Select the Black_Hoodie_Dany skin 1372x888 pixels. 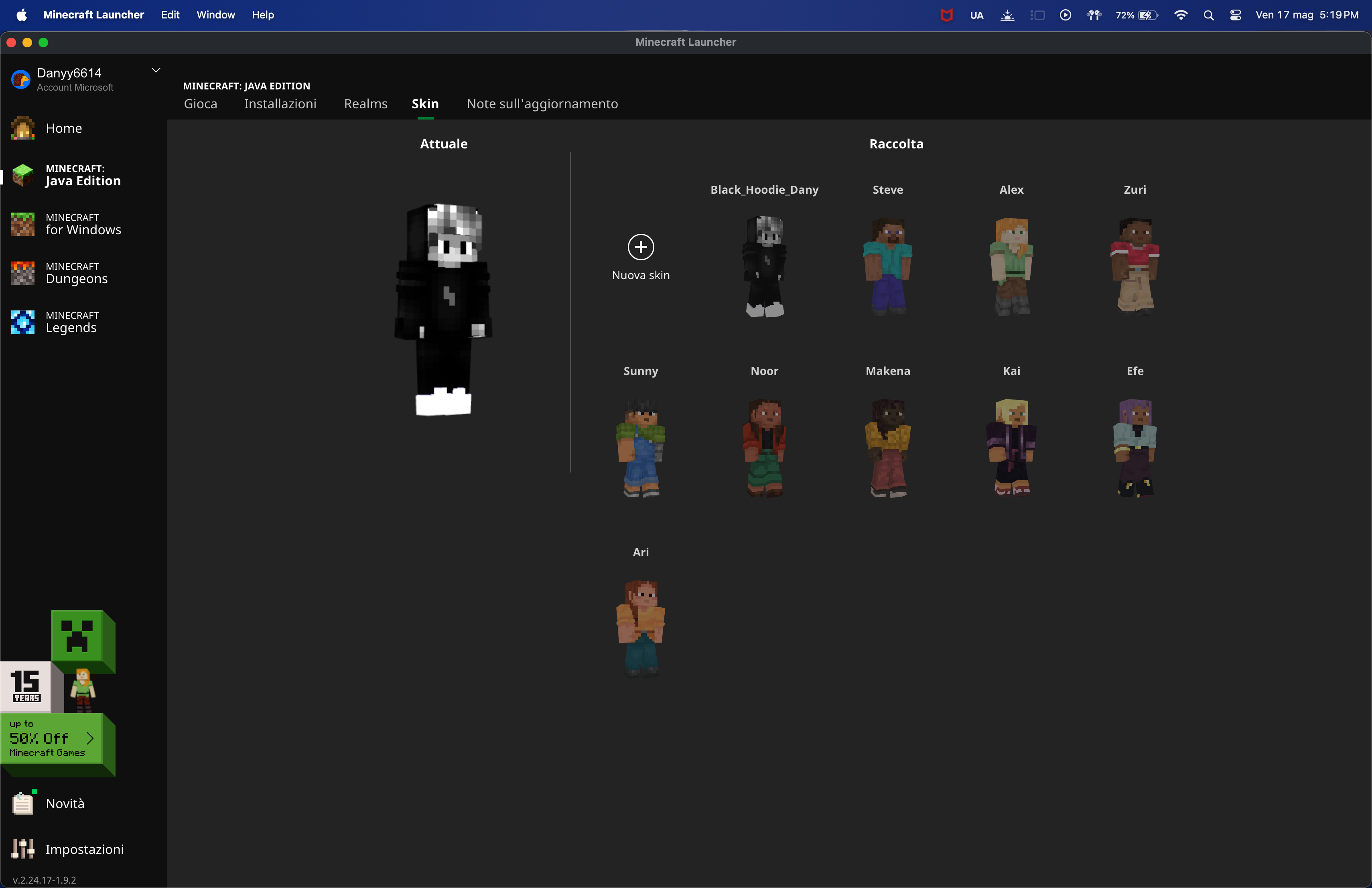point(764,266)
